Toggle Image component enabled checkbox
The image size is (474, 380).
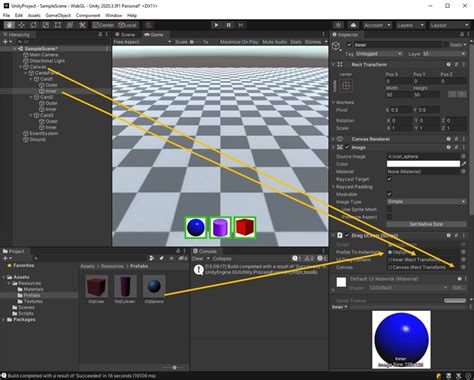347,147
